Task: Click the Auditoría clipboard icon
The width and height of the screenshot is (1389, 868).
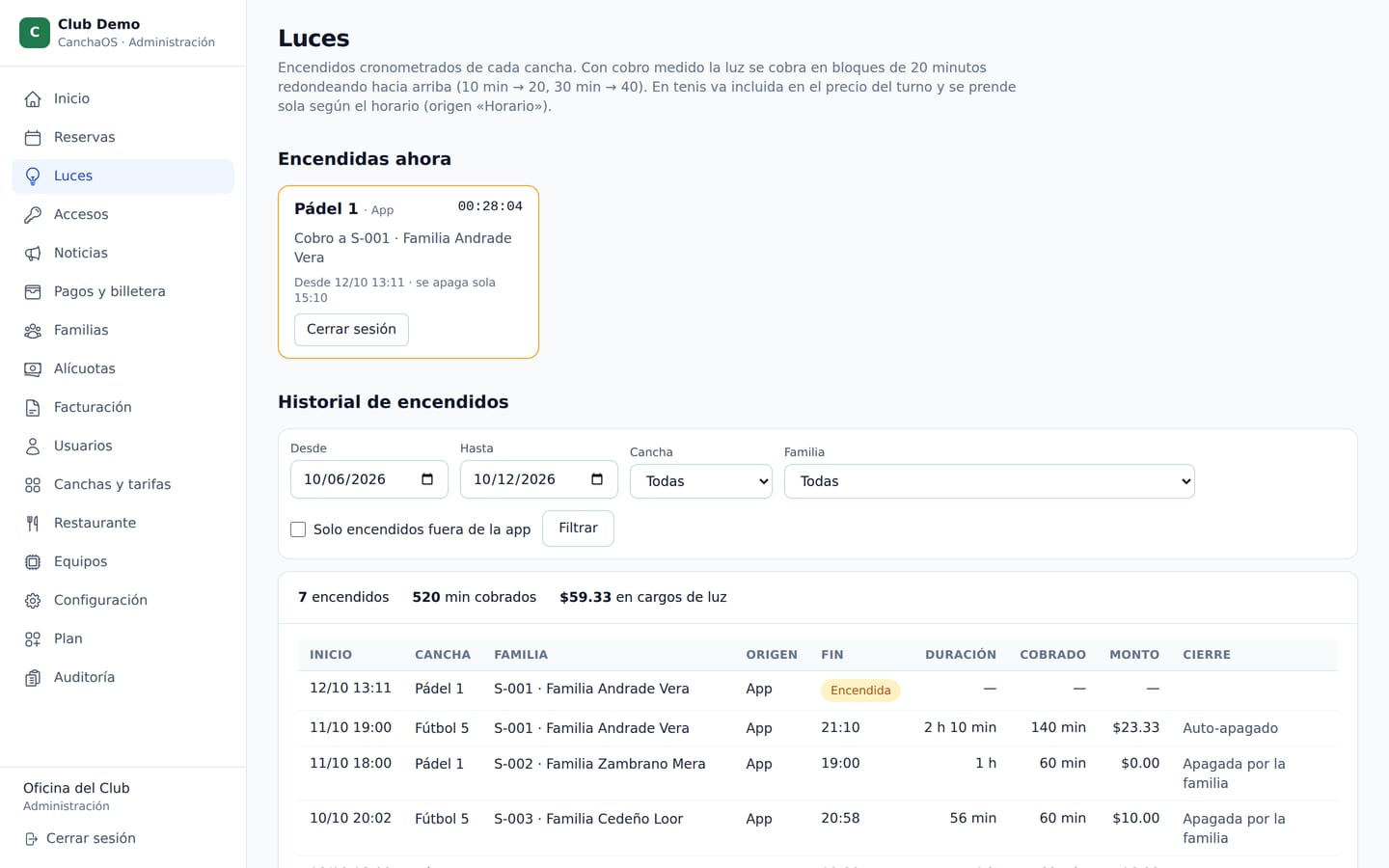Action: pos(33,677)
